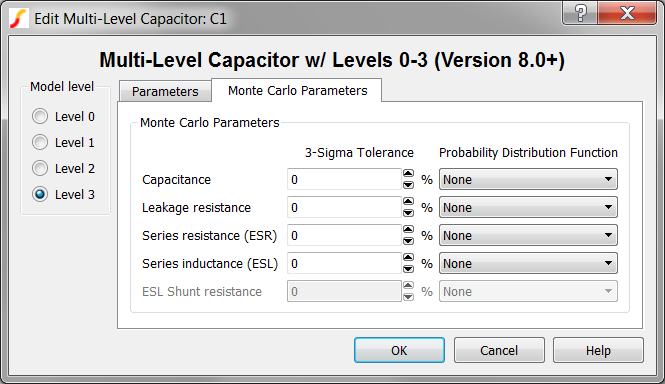The height and width of the screenshot is (384, 665).
Task: Increase Leakage resistance tolerance with up arrow
Action: pyautogui.click(x=408, y=202)
